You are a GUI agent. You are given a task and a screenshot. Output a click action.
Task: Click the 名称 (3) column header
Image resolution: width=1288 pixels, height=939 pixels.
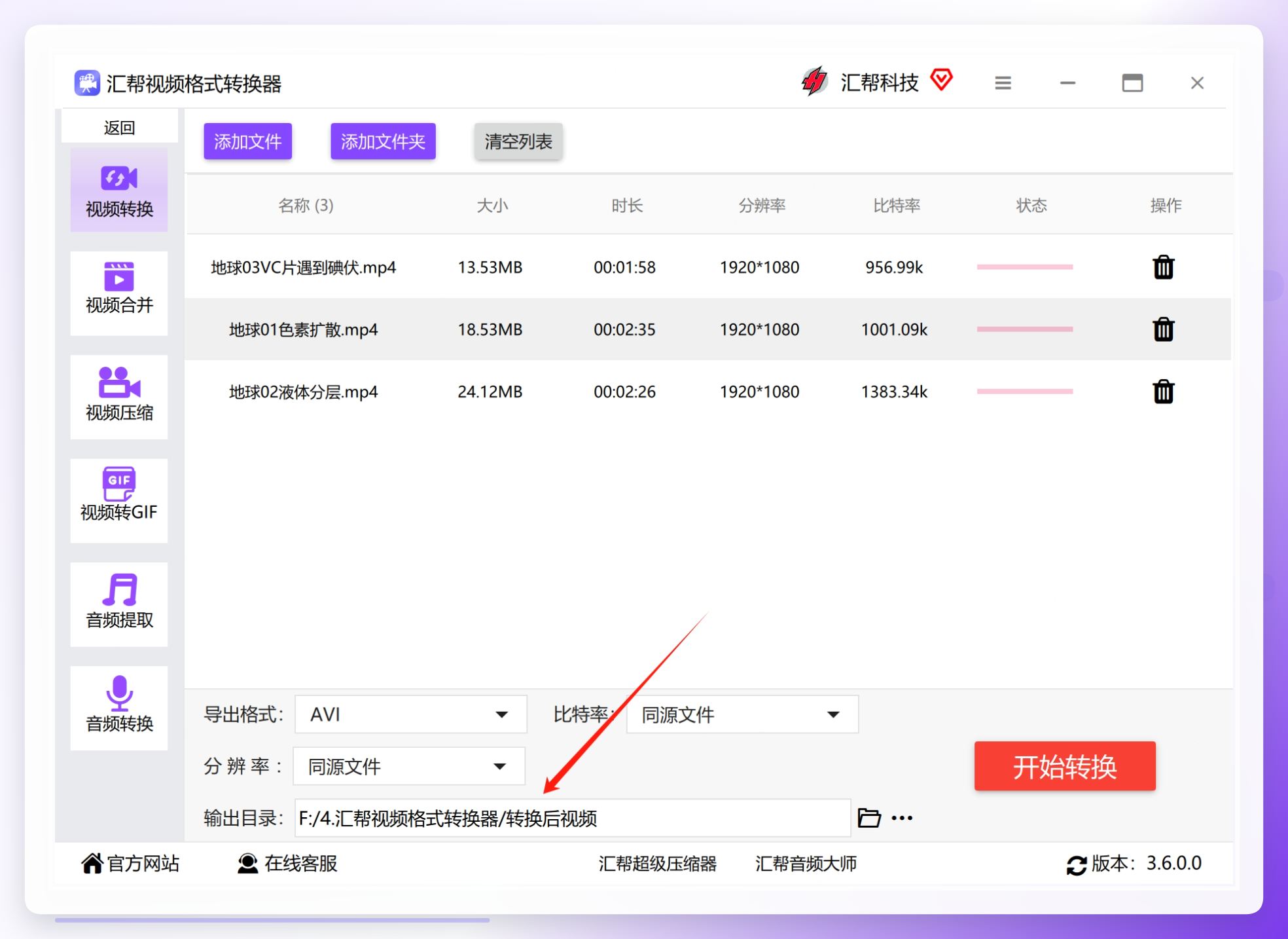(x=306, y=206)
